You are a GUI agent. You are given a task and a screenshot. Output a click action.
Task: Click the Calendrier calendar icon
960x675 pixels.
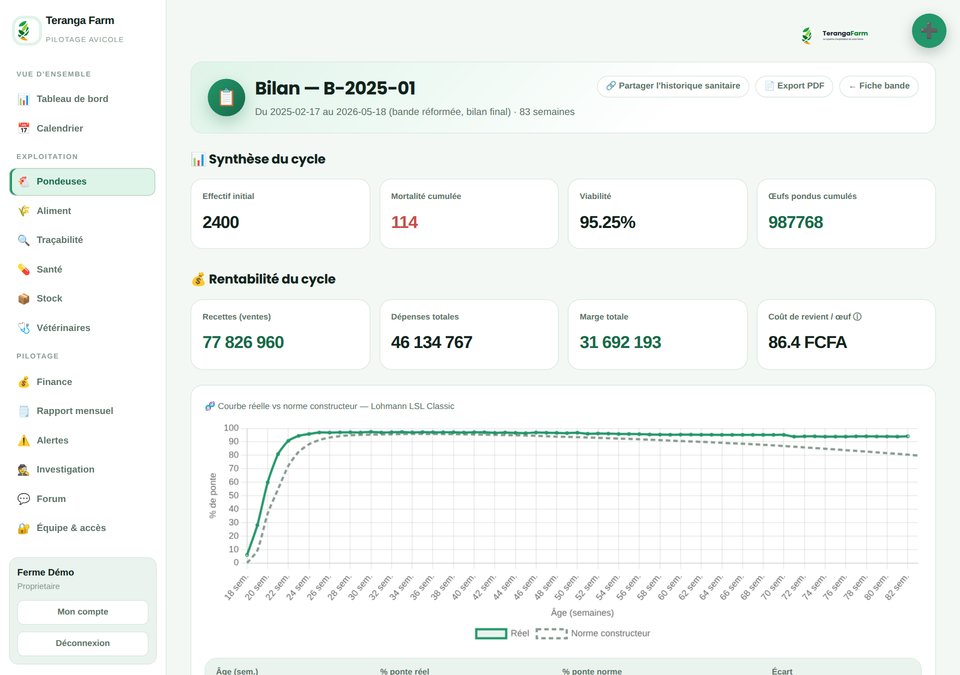coord(24,129)
